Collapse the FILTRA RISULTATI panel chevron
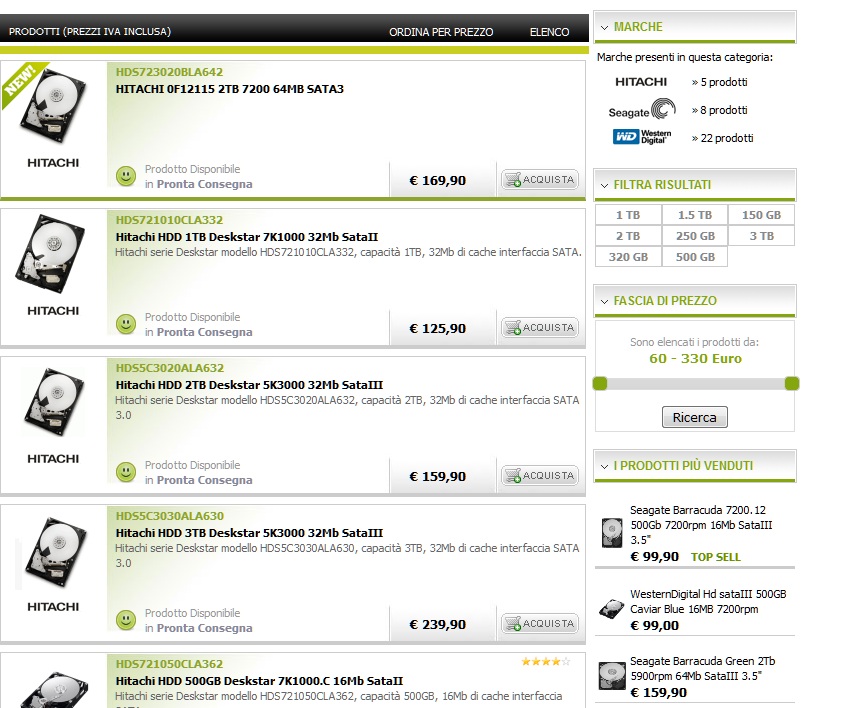 (x=605, y=185)
